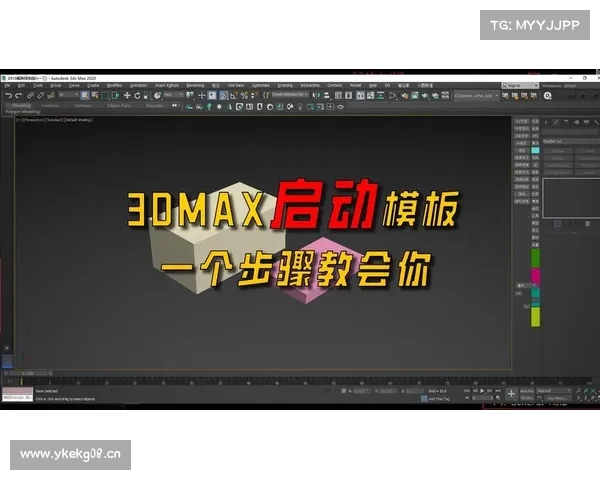Activate the Select Object tool
Image resolution: width=600 pixels, height=480 pixels.
[85, 95]
